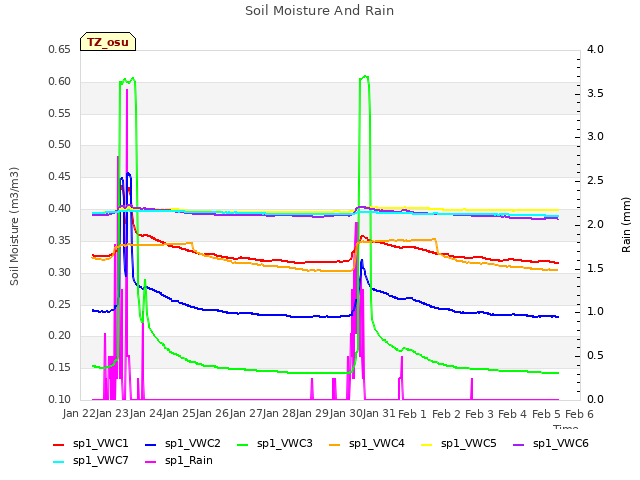This screenshot has width=640, height=480.
Task: Click the Feb 5 x-axis tick label
Action: click(546, 414)
